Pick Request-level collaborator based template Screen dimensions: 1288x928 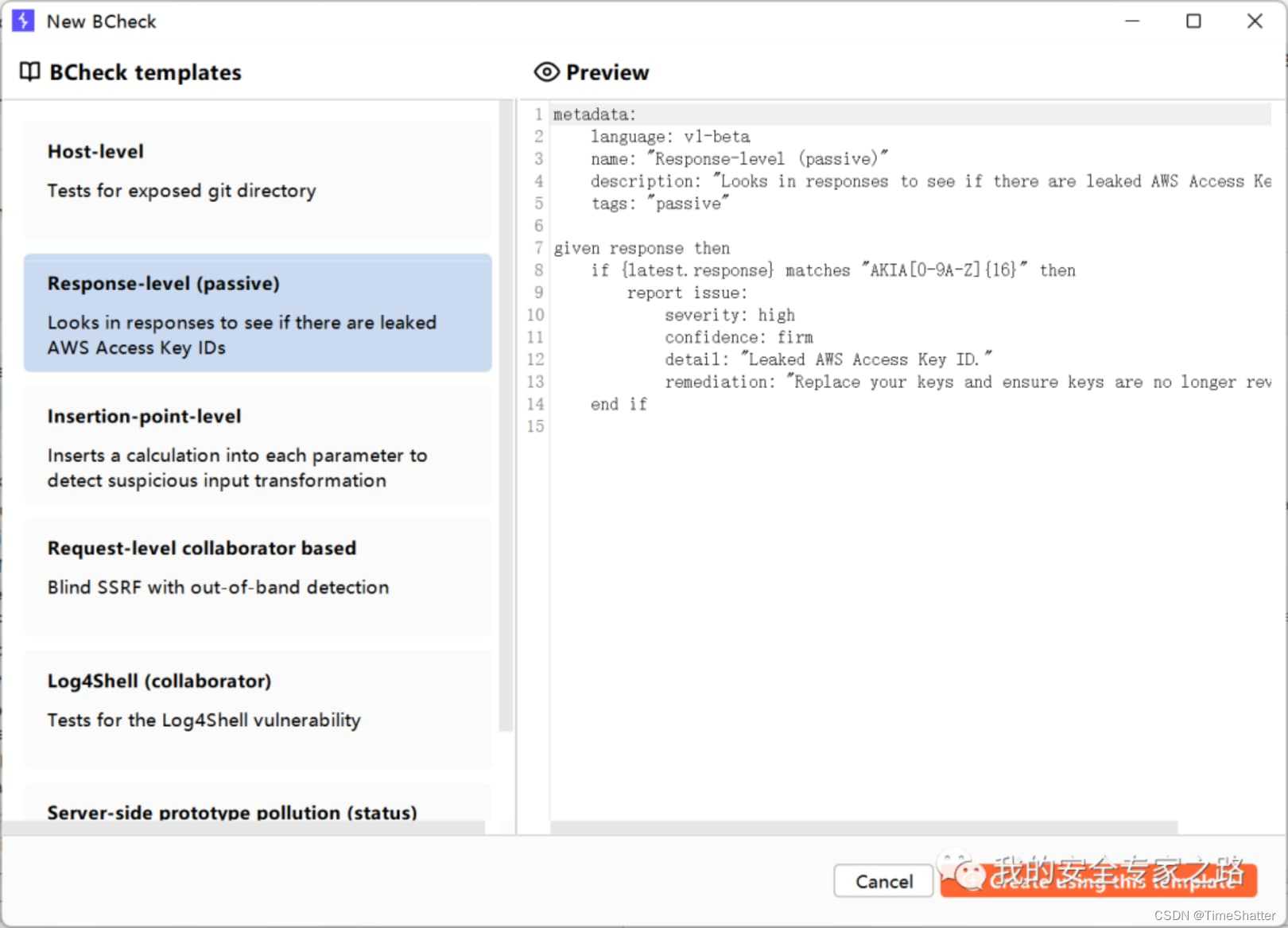point(258,577)
